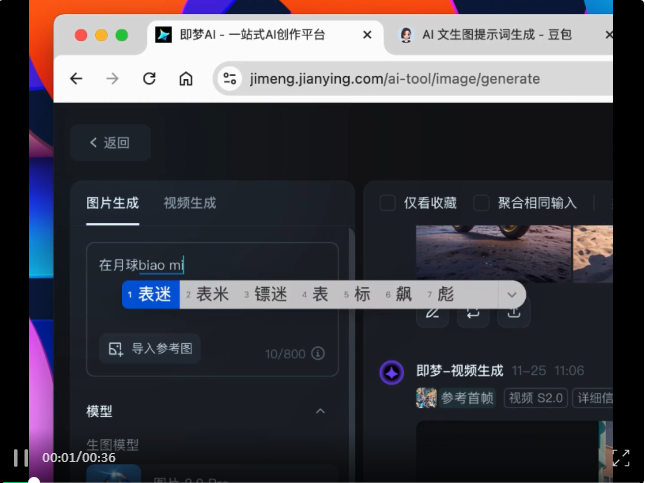Choose candidate 7 彪
The width and height of the screenshot is (645, 483).
click(441, 295)
